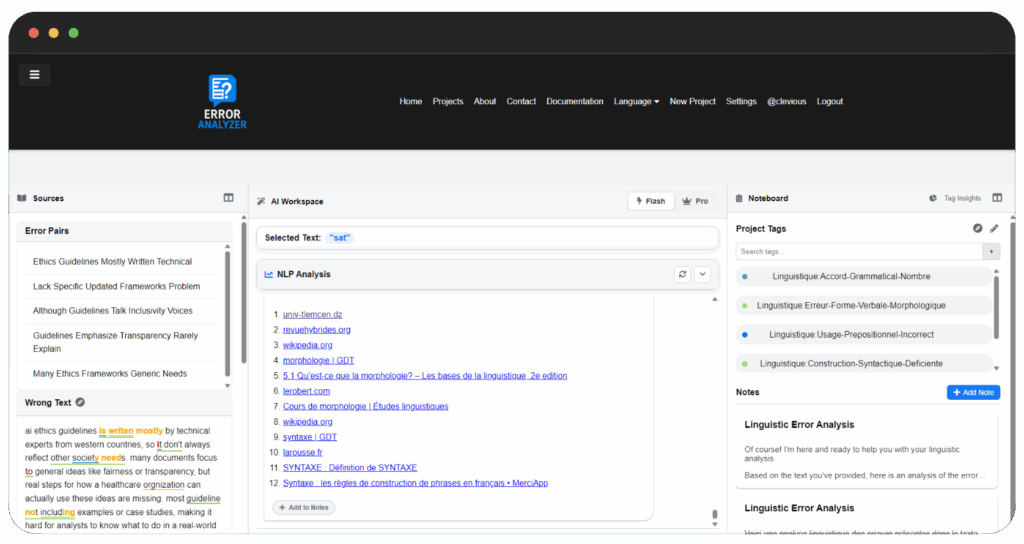Open Documentation from the navigation bar
The height and width of the screenshot is (544, 1024).
coord(574,102)
